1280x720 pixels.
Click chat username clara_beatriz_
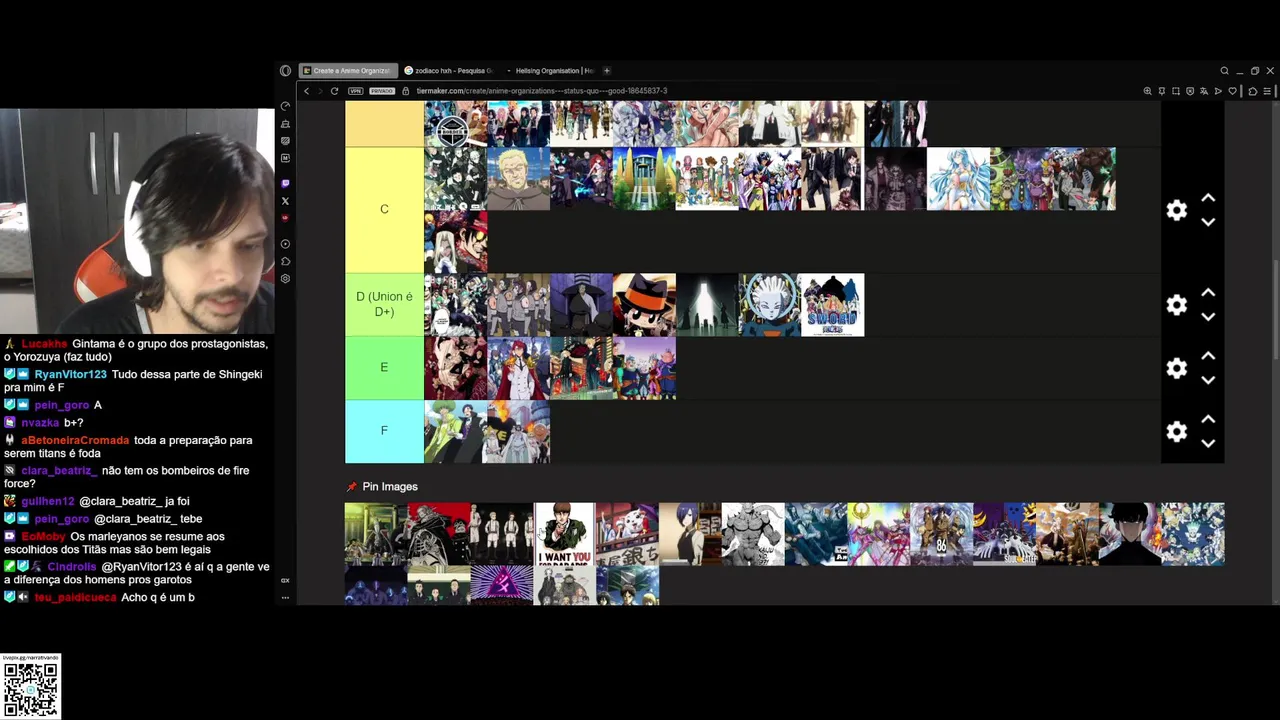pyautogui.click(x=59, y=471)
